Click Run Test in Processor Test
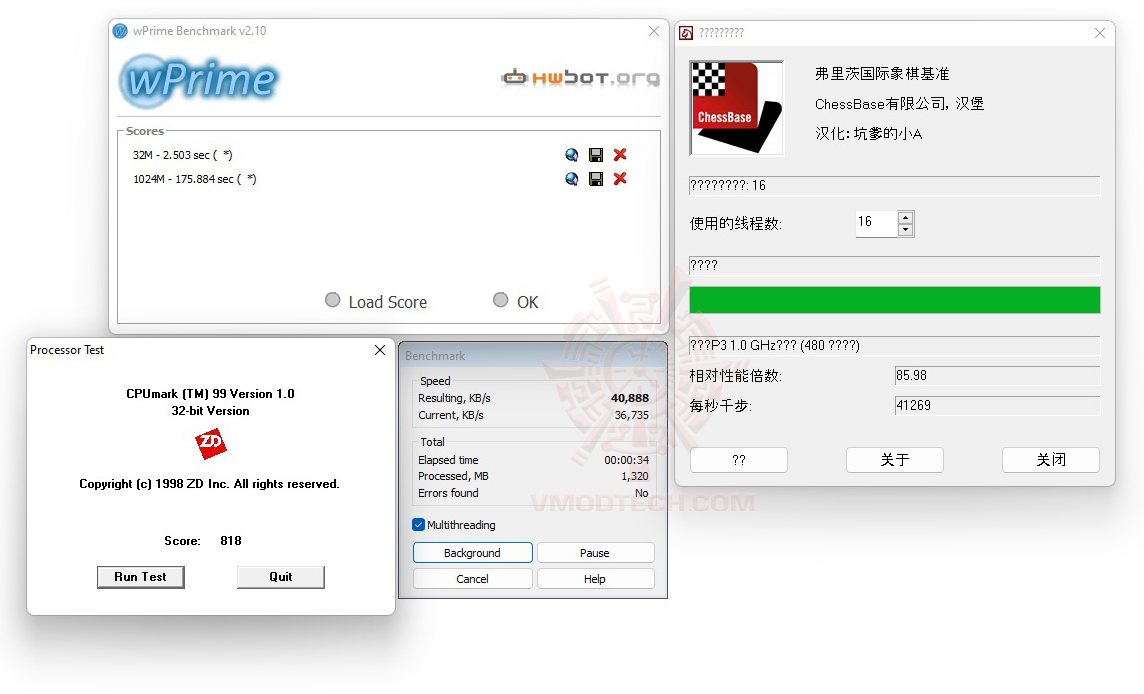 pos(141,577)
